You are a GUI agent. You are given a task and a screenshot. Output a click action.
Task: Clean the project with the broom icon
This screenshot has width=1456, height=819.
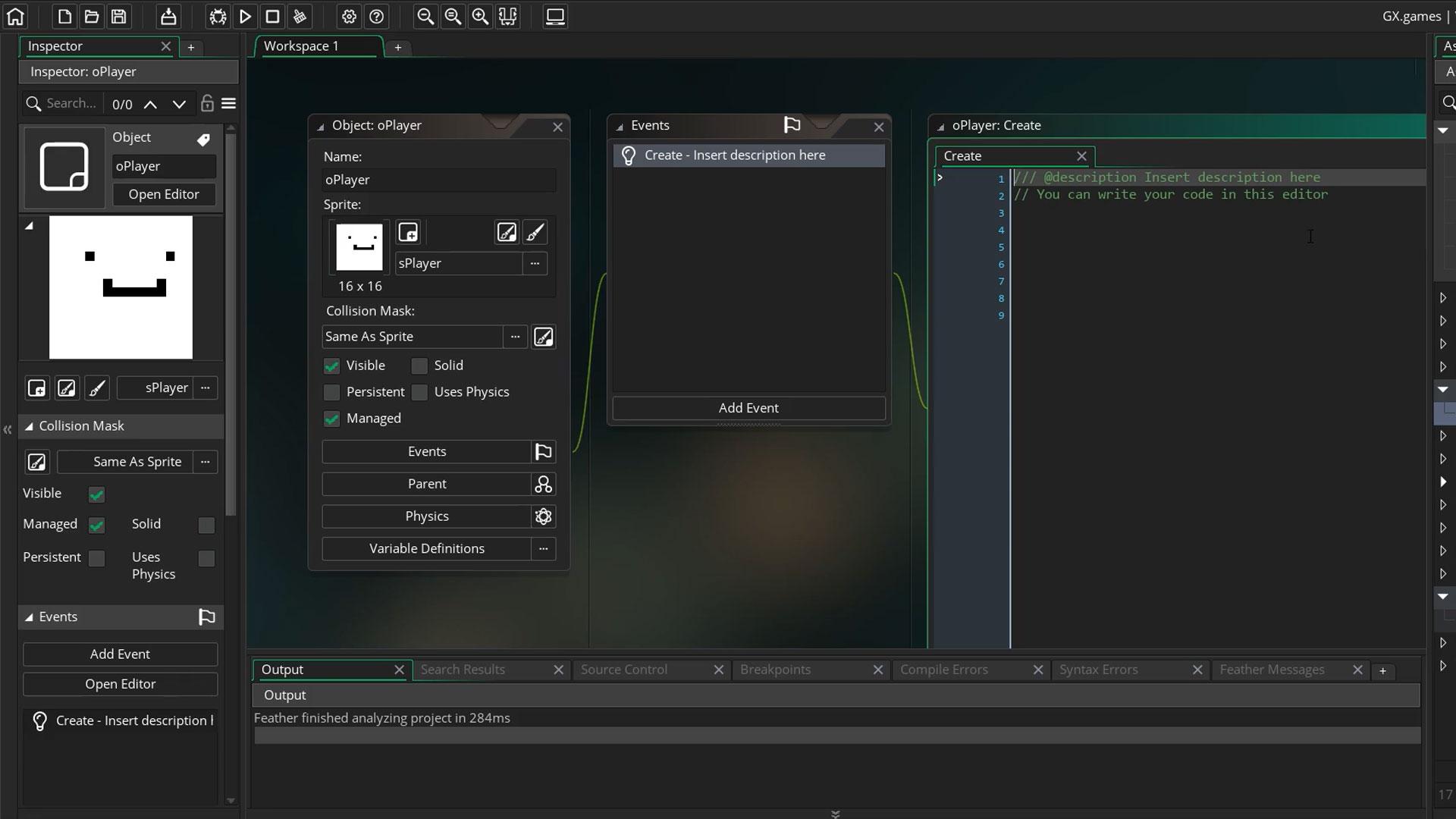300,16
